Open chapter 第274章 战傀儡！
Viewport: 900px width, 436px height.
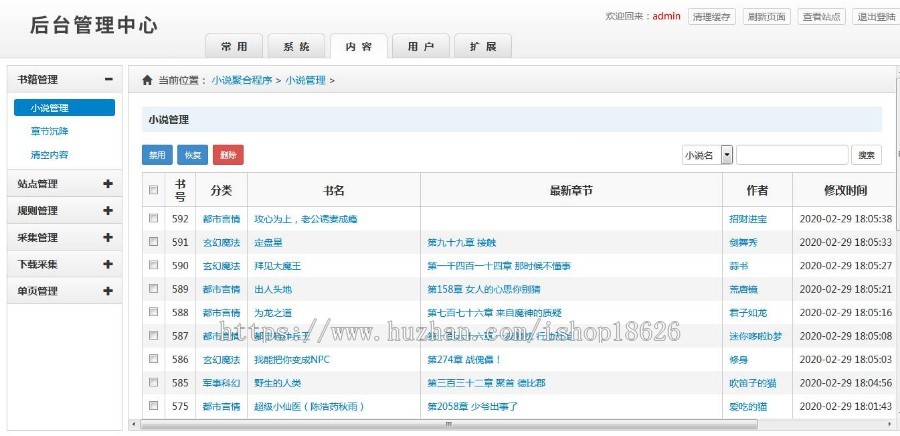tap(464, 360)
